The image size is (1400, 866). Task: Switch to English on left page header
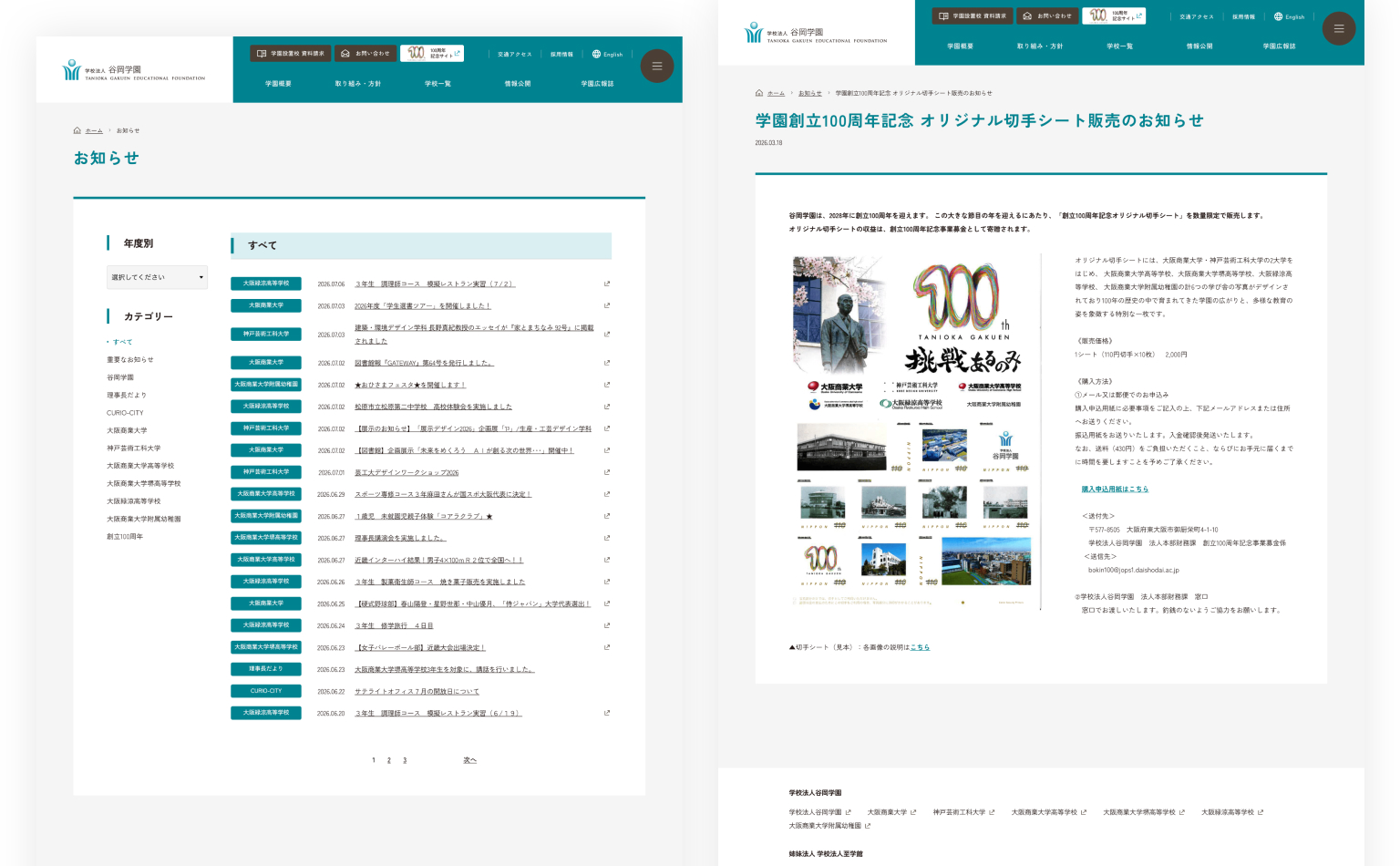point(607,54)
